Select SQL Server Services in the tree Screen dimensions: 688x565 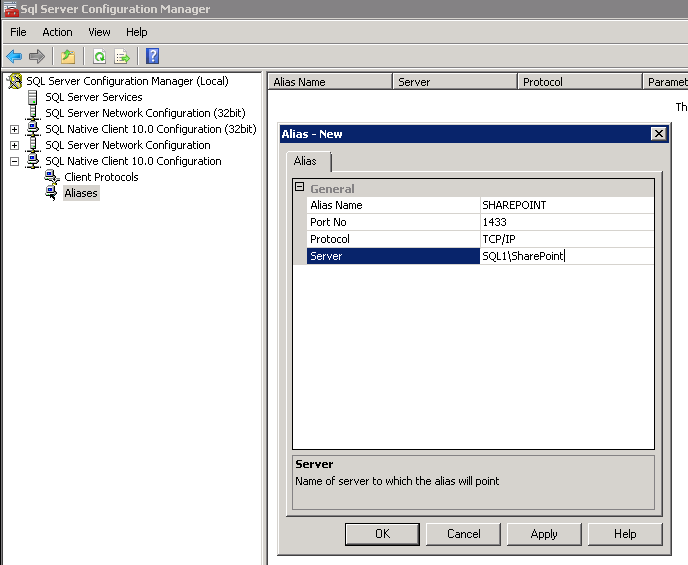[x=94, y=97]
